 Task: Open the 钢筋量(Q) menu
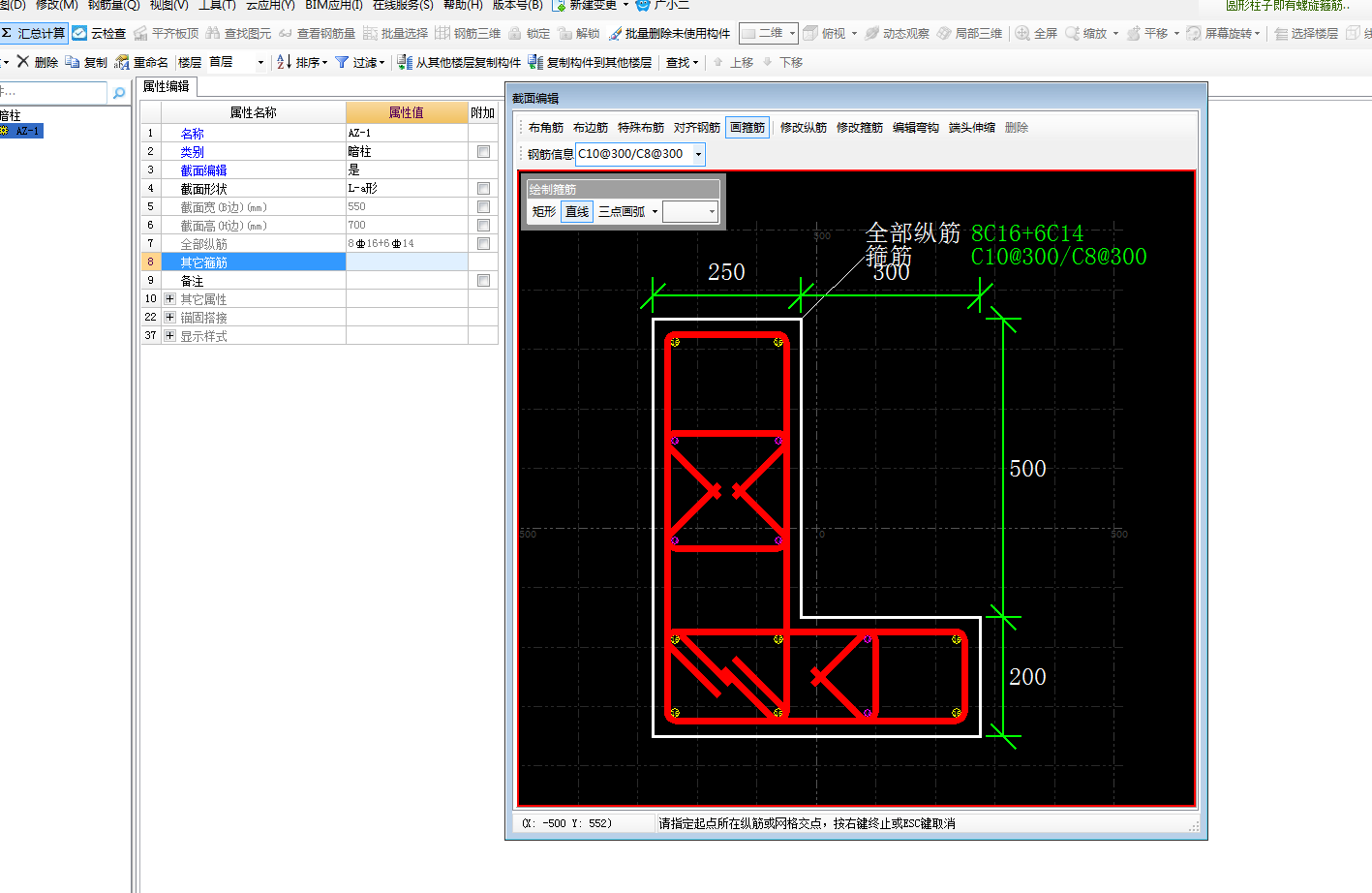click(x=114, y=5)
